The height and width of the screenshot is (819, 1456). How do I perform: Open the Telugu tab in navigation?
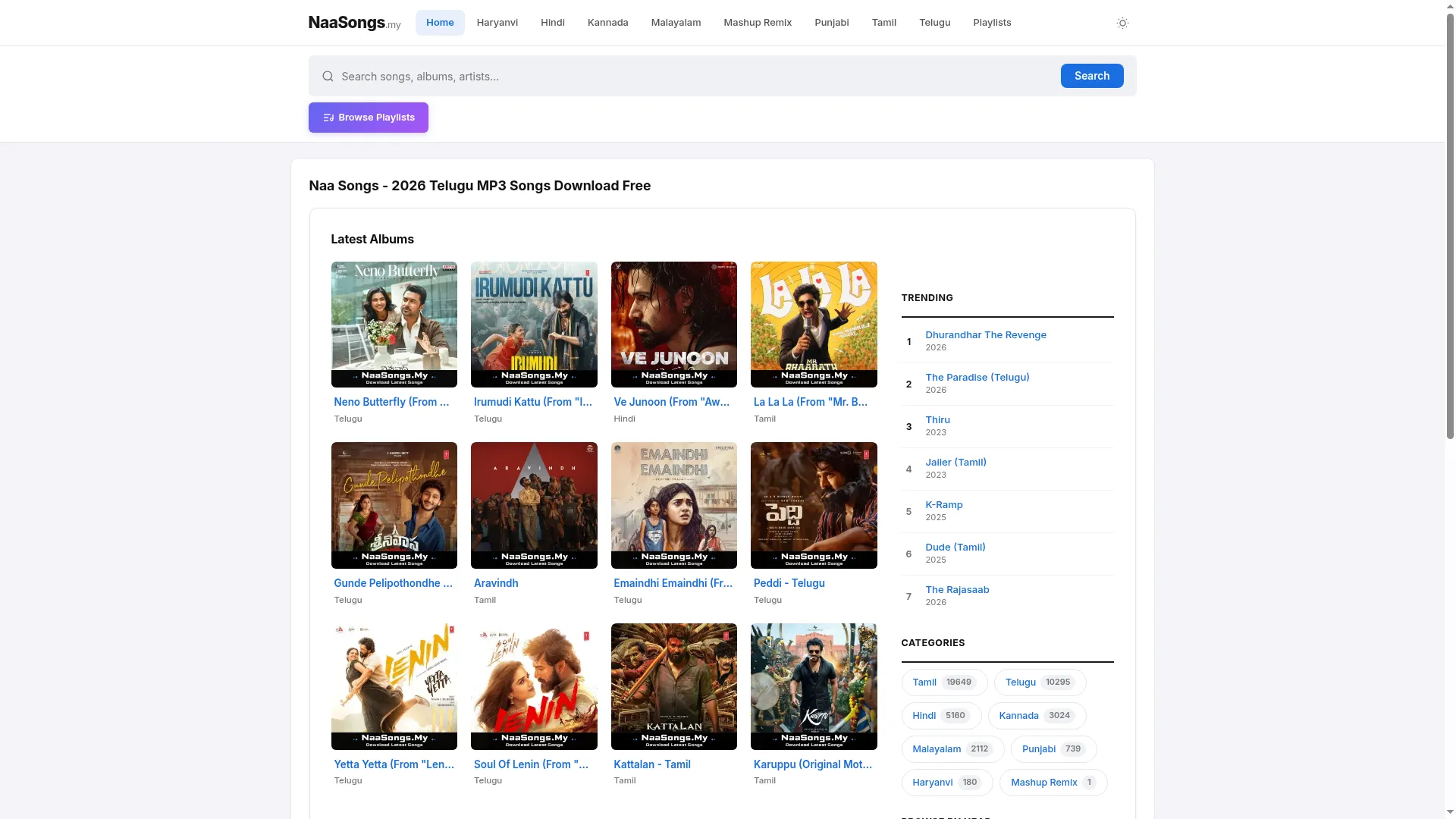[934, 23]
